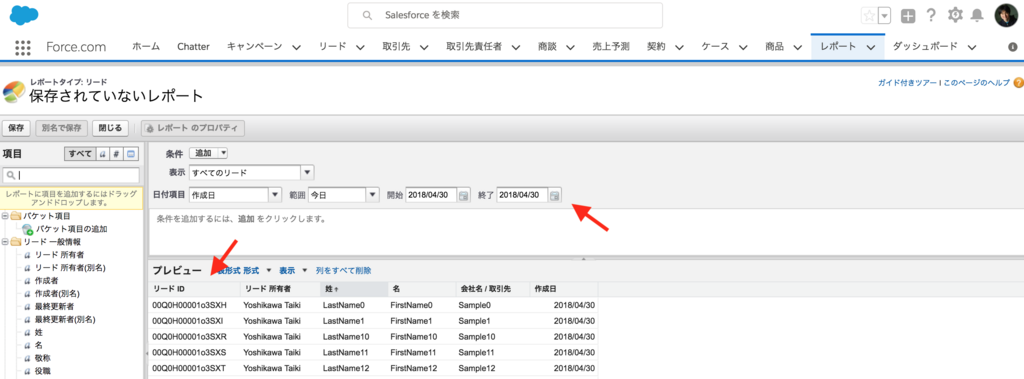1024x379 pixels.
Task: Open the ケース tab
Action: coord(716,46)
